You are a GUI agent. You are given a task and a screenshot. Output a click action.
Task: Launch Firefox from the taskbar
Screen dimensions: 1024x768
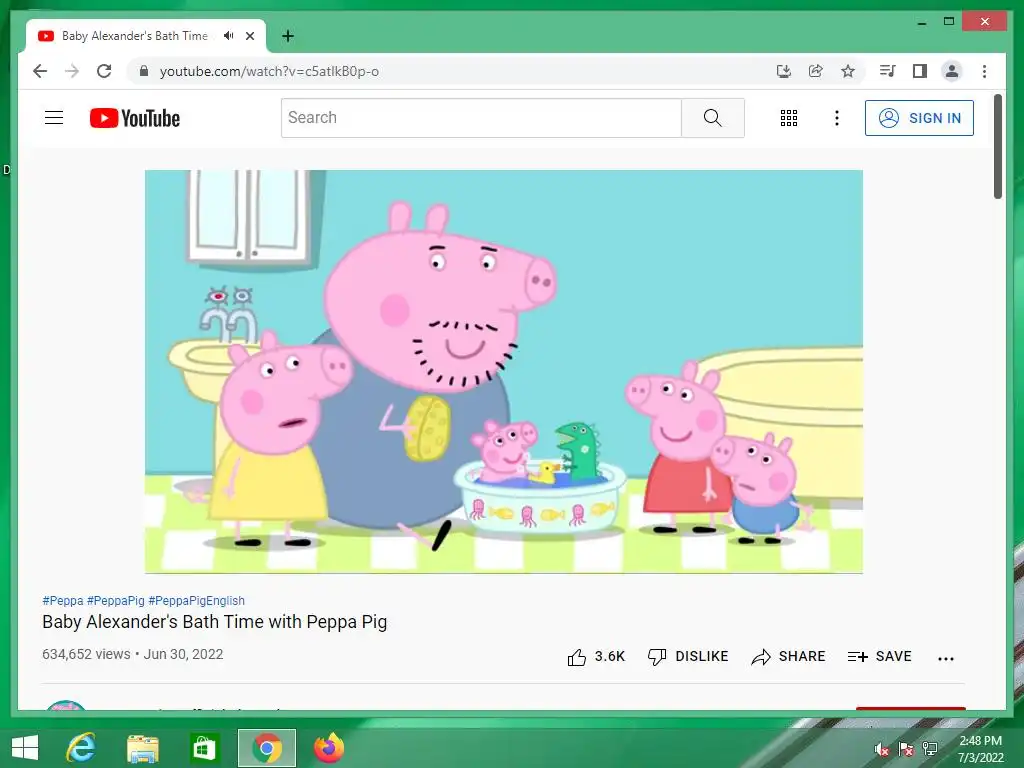click(x=328, y=748)
